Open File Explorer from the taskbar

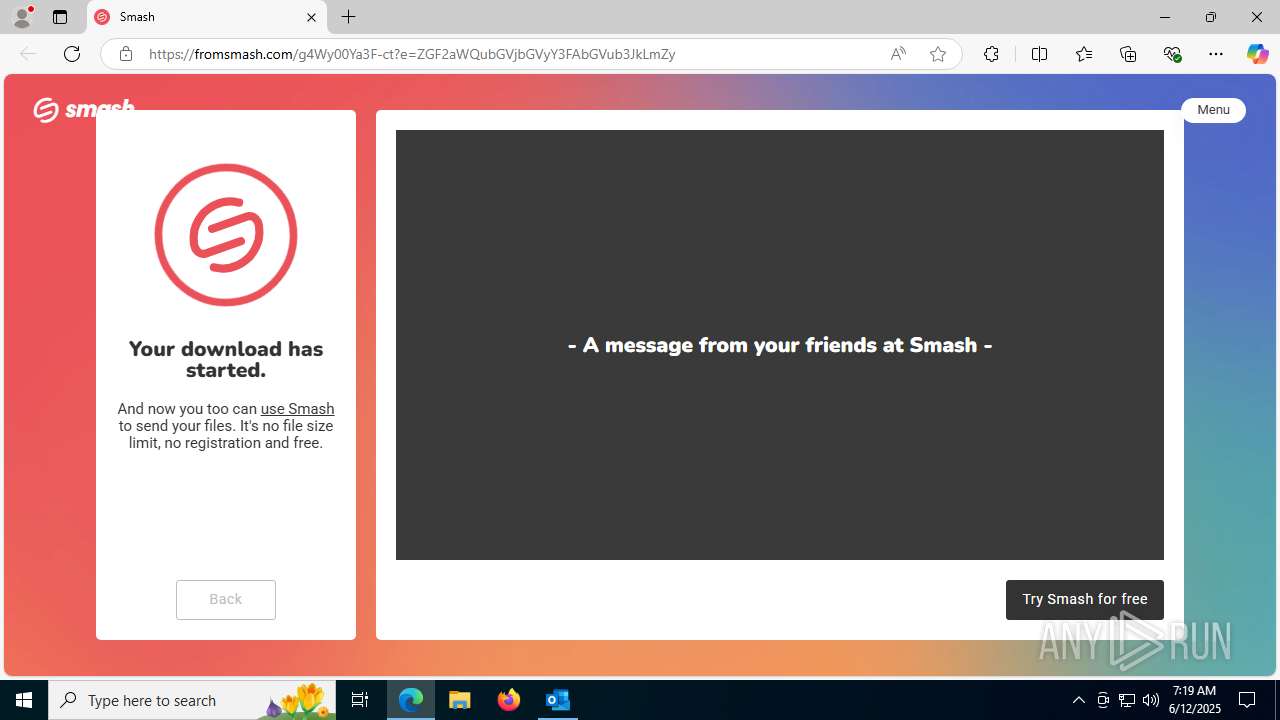coord(460,700)
